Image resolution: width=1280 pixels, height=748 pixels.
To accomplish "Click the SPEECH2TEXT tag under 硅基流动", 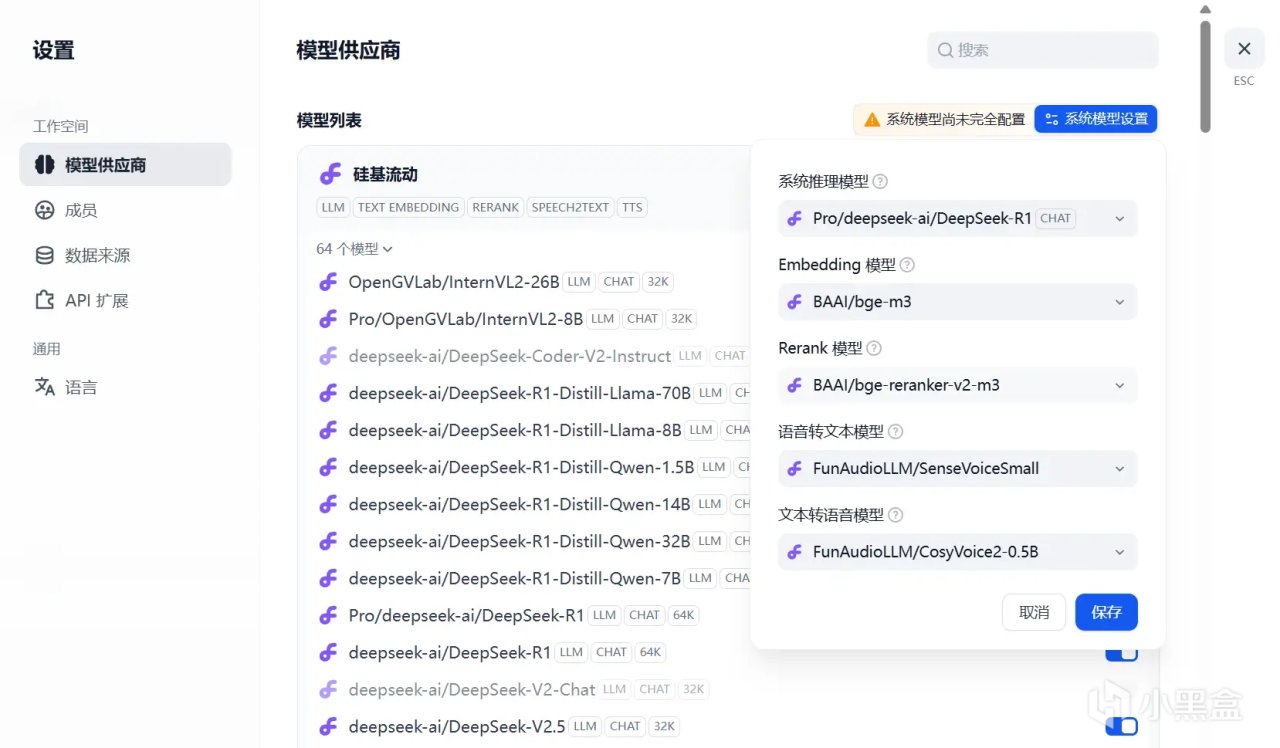I will [x=570, y=207].
